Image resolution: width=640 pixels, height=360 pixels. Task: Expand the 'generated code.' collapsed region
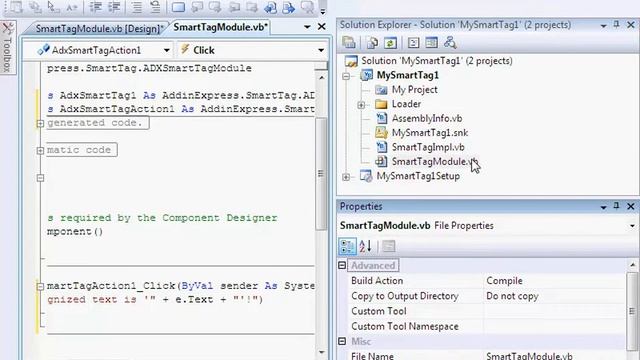[40, 123]
